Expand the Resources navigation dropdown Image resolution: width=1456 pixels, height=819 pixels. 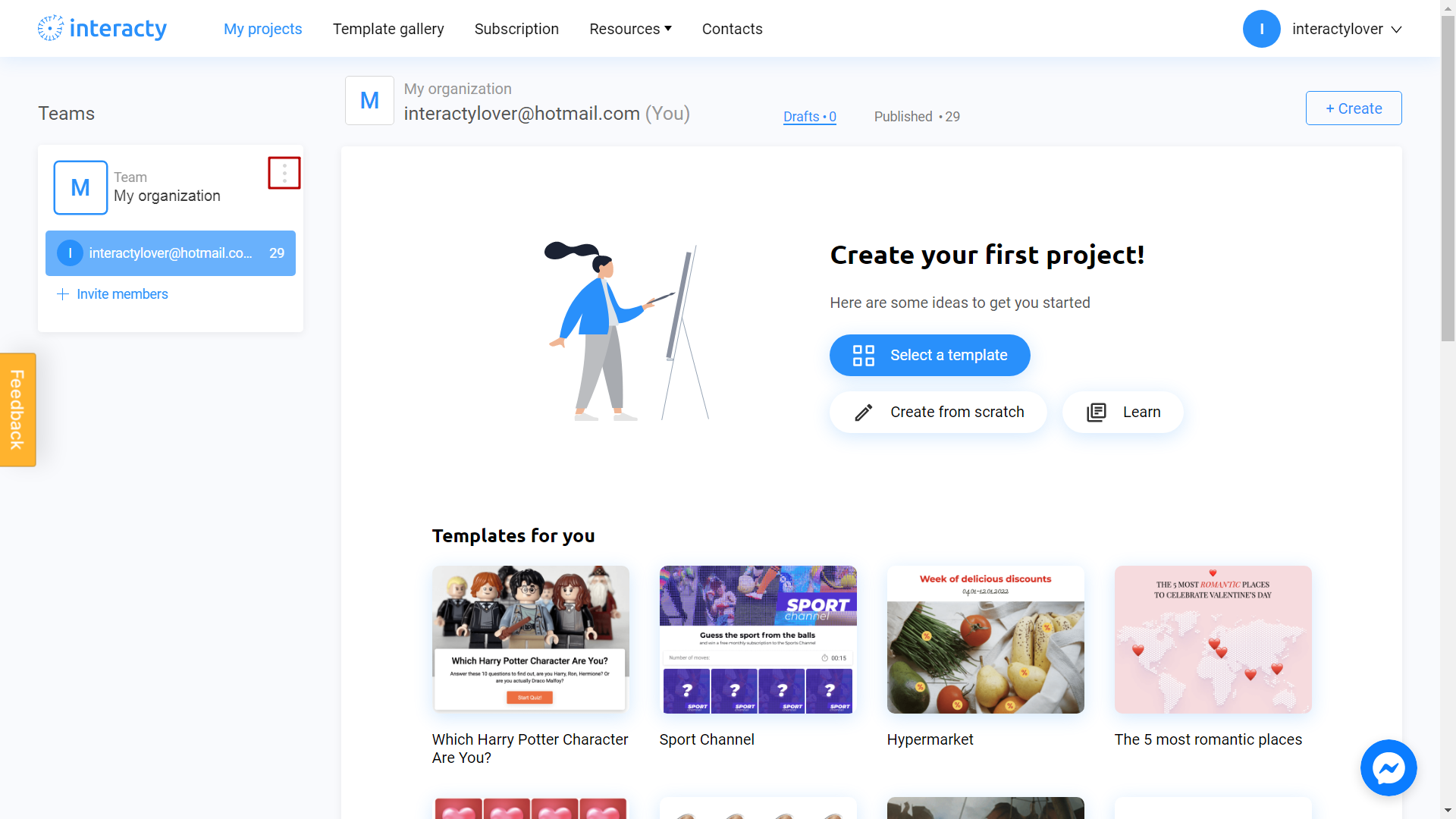click(x=629, y=28)
